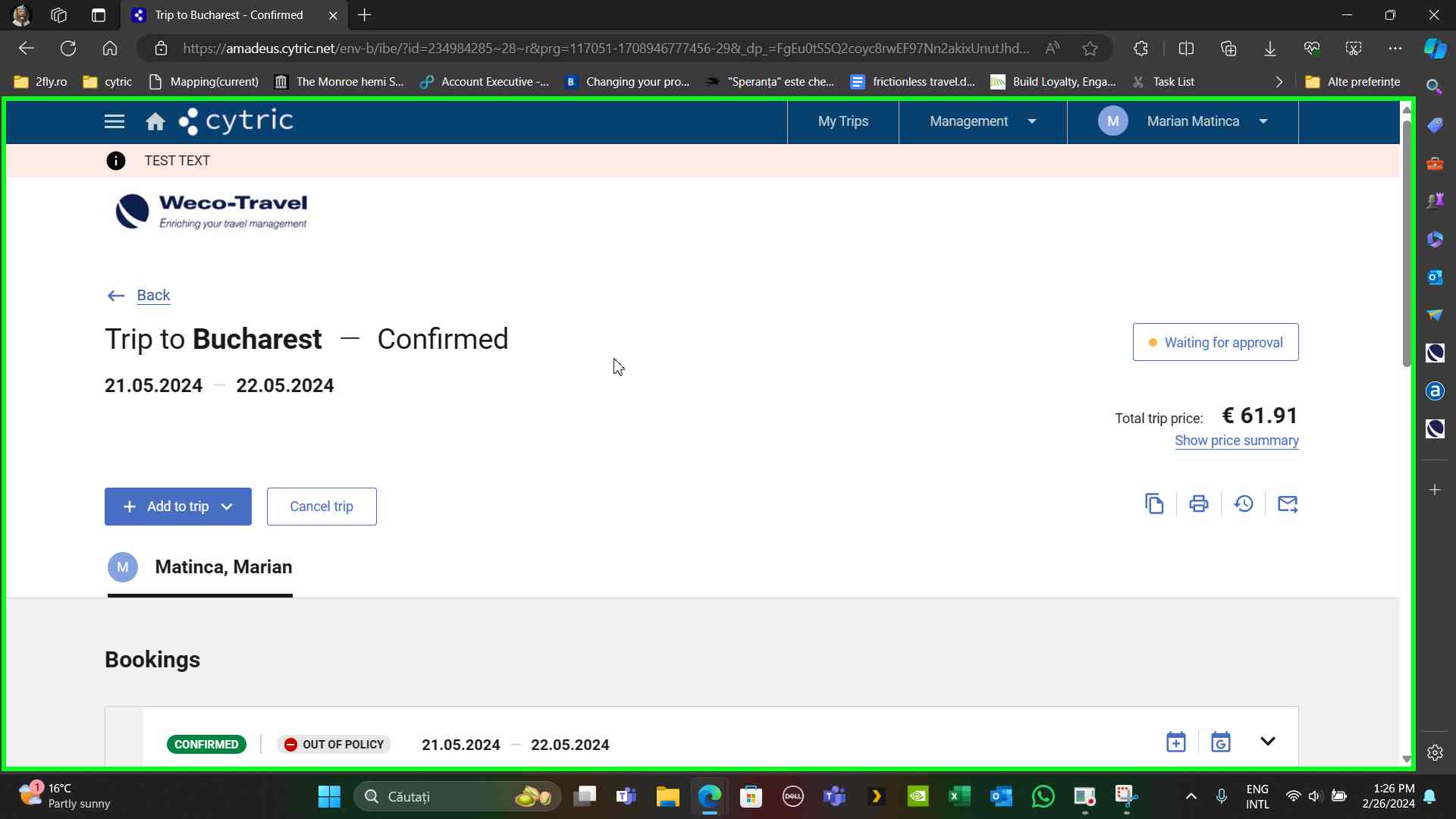Image resolution: width=1456 pixels, height=819 pixels.
Task: Add booking to Google calendar icon
Action: [1221, 742]
